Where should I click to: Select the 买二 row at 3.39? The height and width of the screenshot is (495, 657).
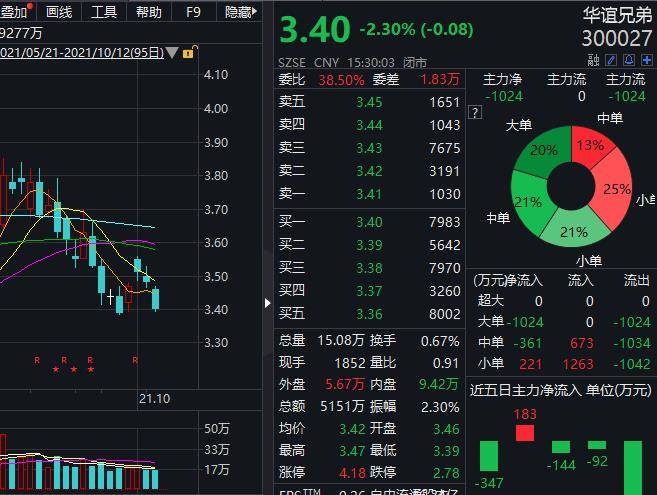pos(369,245)
